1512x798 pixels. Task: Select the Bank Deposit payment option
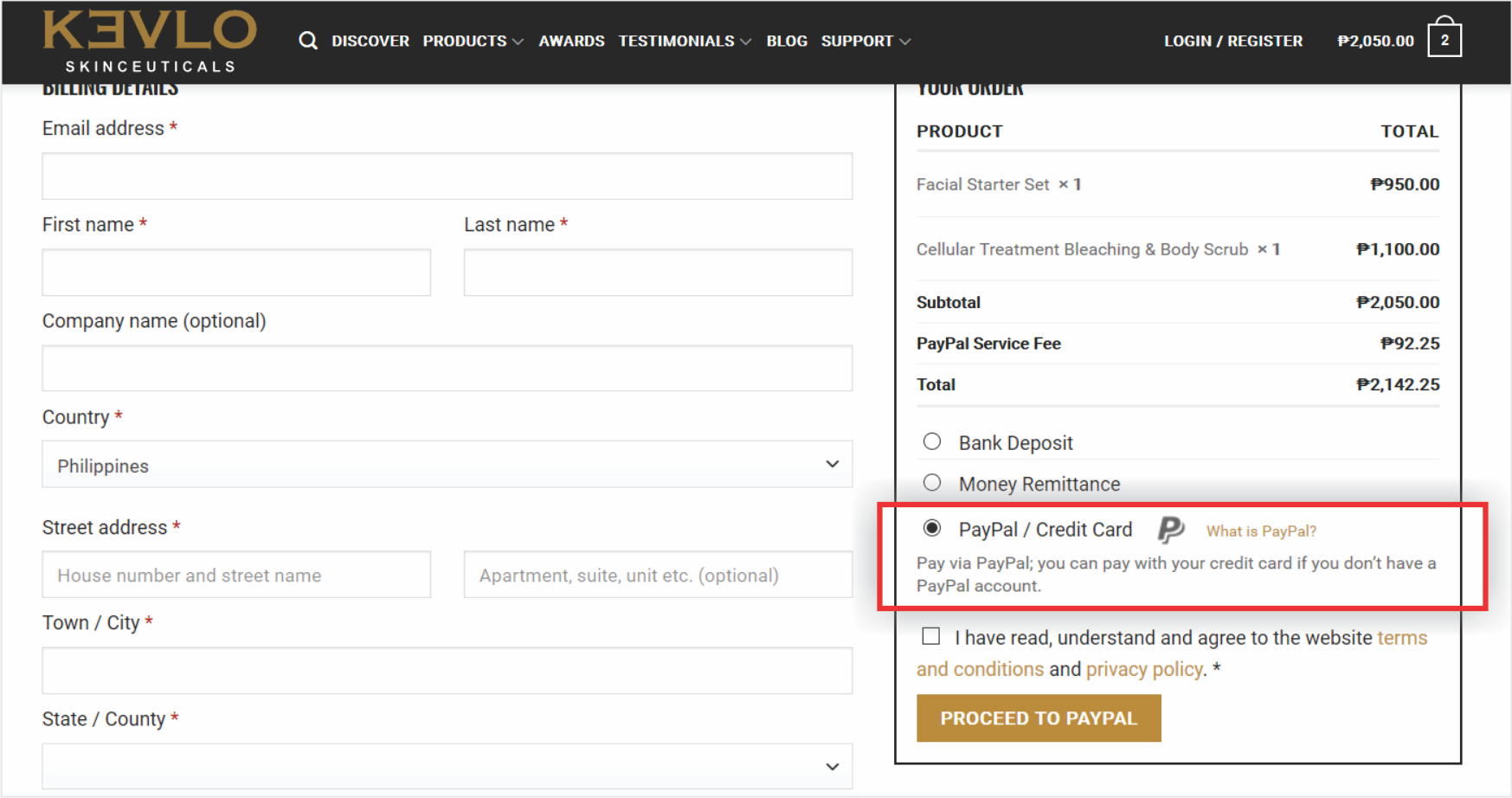click(x=931, y=442)
